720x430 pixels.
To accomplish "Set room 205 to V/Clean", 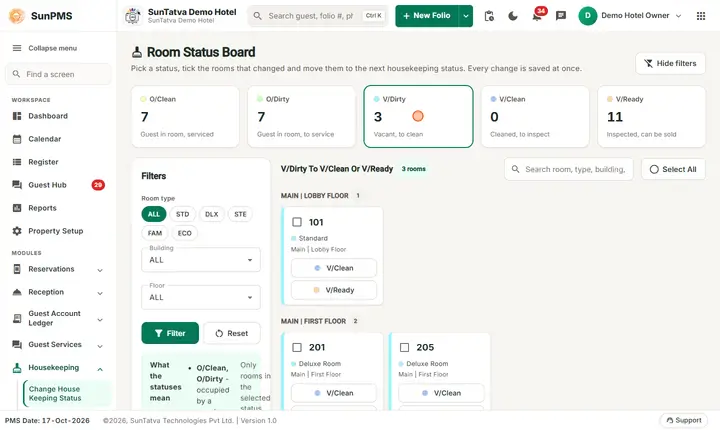I will pyautogui.click(x=441, y=393).
